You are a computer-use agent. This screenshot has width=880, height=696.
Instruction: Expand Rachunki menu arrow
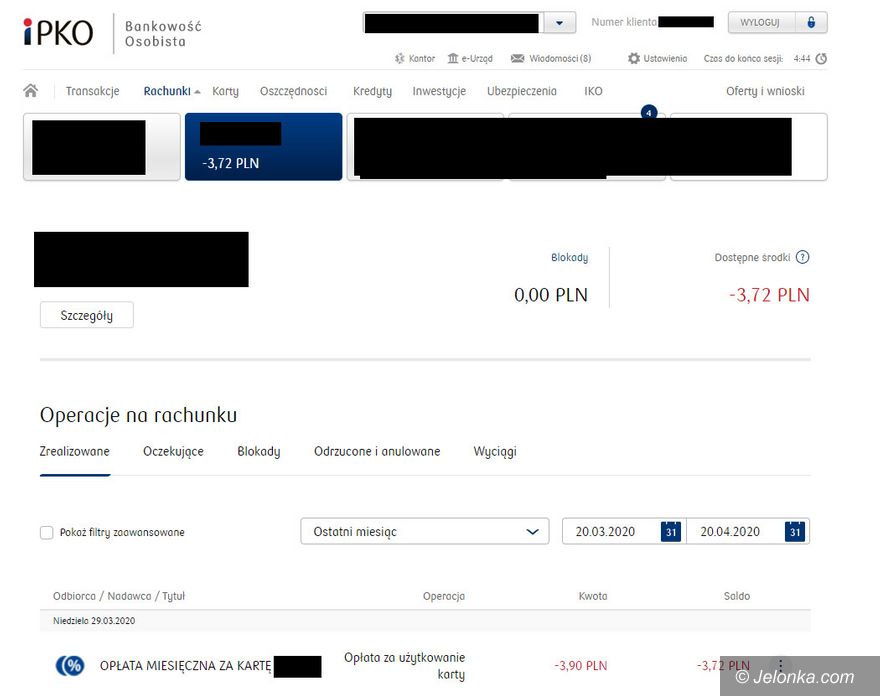[197, 91]
